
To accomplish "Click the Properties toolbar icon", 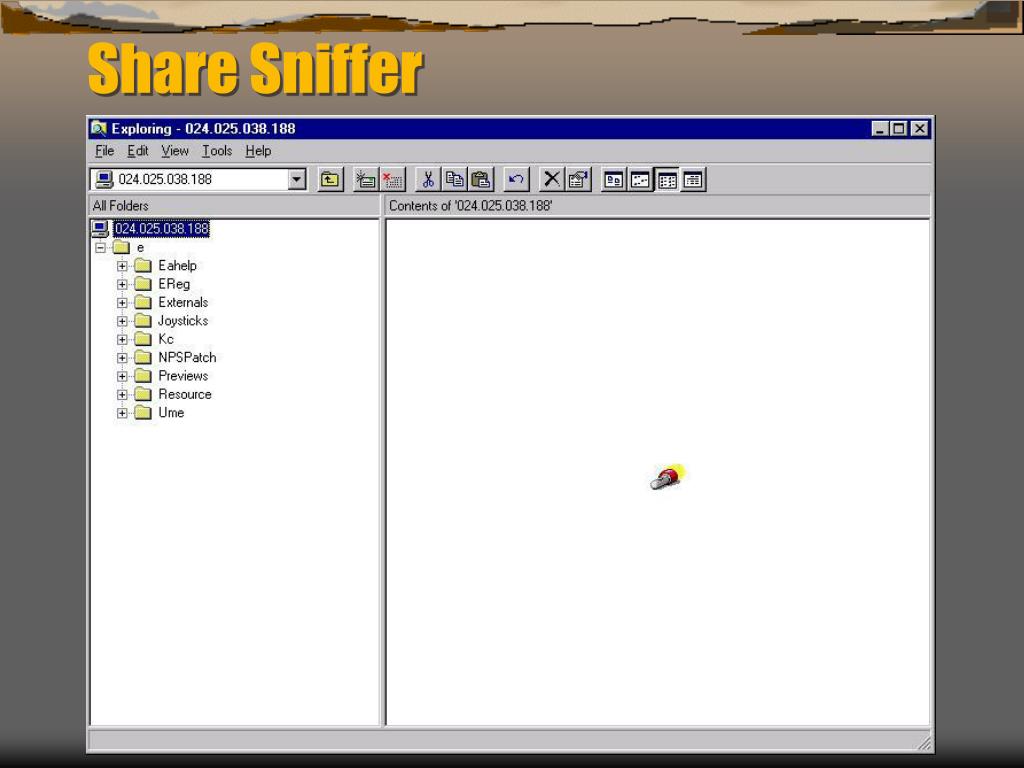I will click(x=578, y=180).
